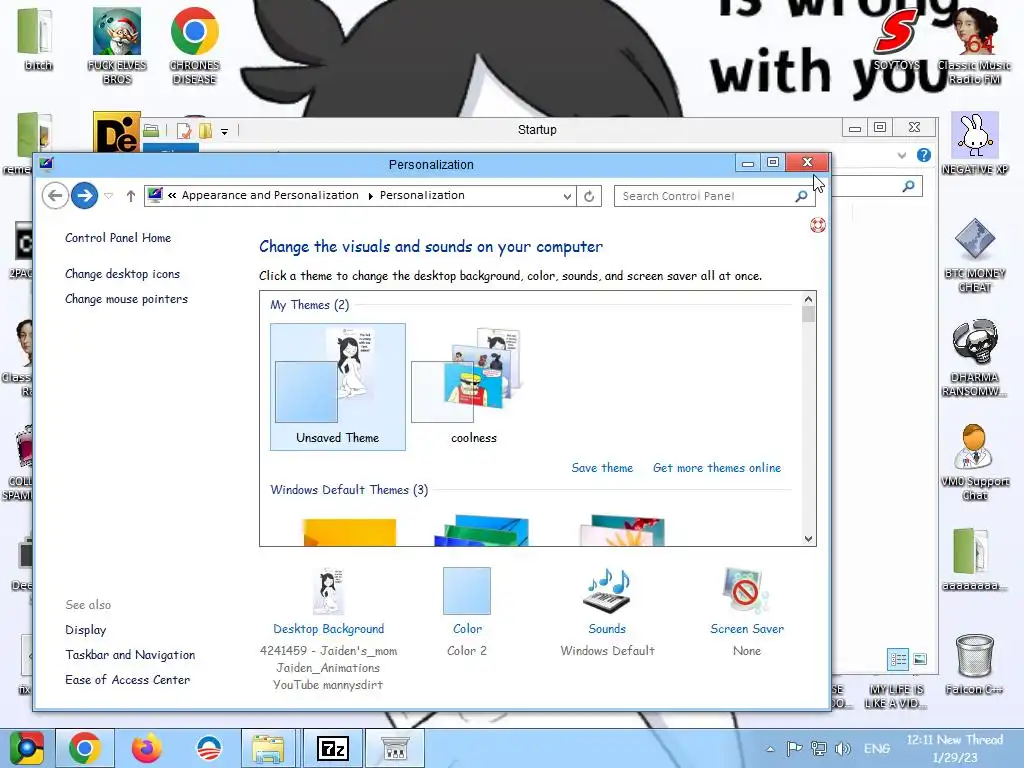Open Ease of Access Center link
Screen dimensions: 1024x768
coord(128,679)
